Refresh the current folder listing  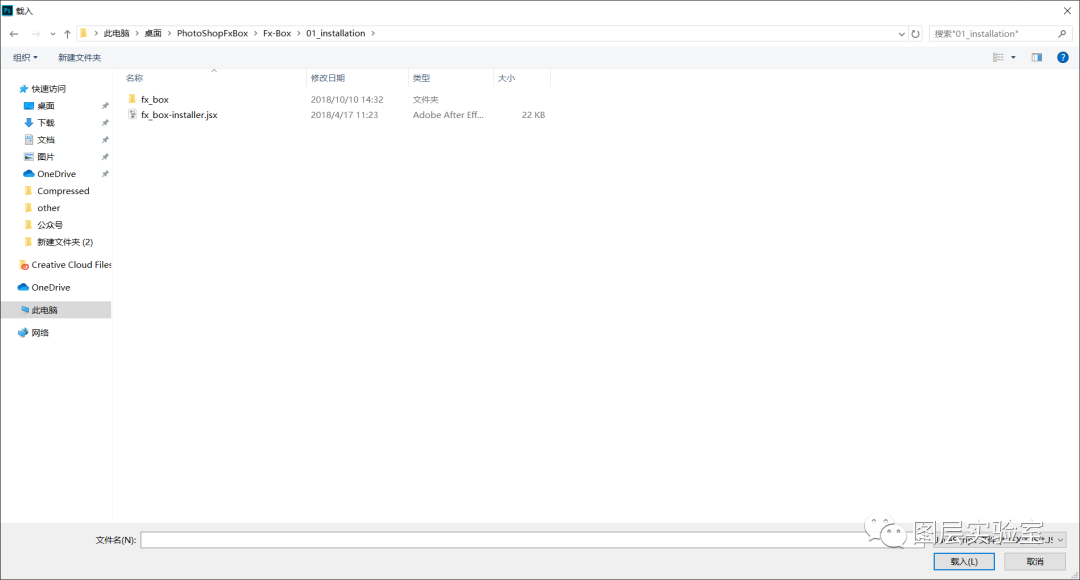pyautogui.click(x=915, y=33)
